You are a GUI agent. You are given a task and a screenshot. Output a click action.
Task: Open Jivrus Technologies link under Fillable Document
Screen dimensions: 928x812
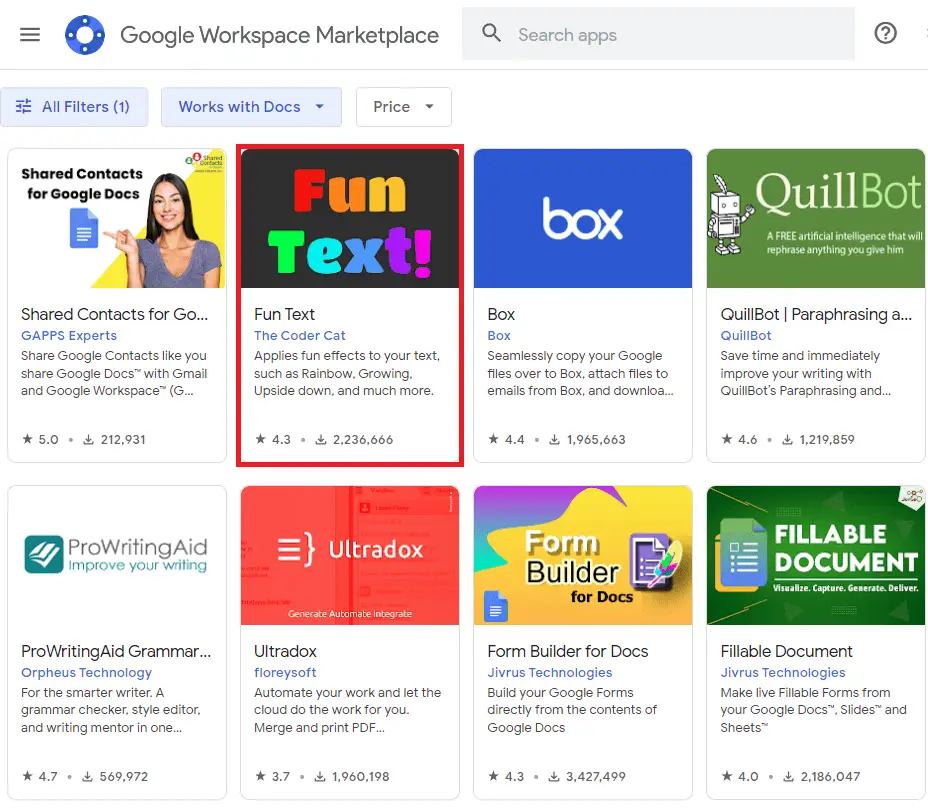pyautogui.click(x=783, y=673)
